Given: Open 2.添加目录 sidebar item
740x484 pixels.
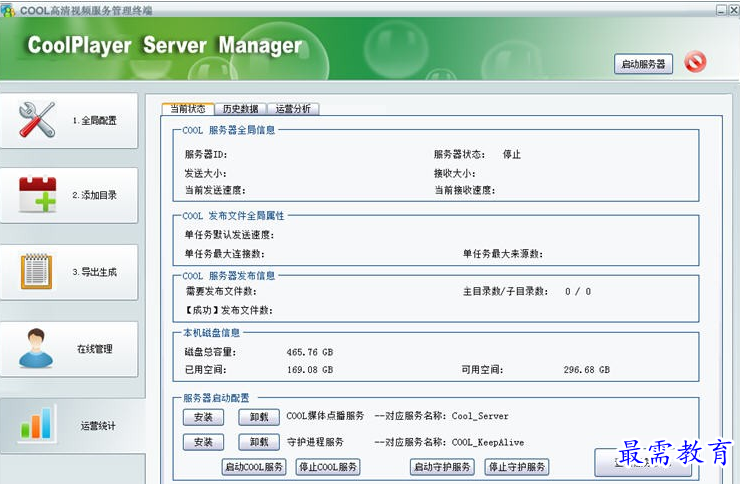Looking at the screenshot, I should point(69,195).
